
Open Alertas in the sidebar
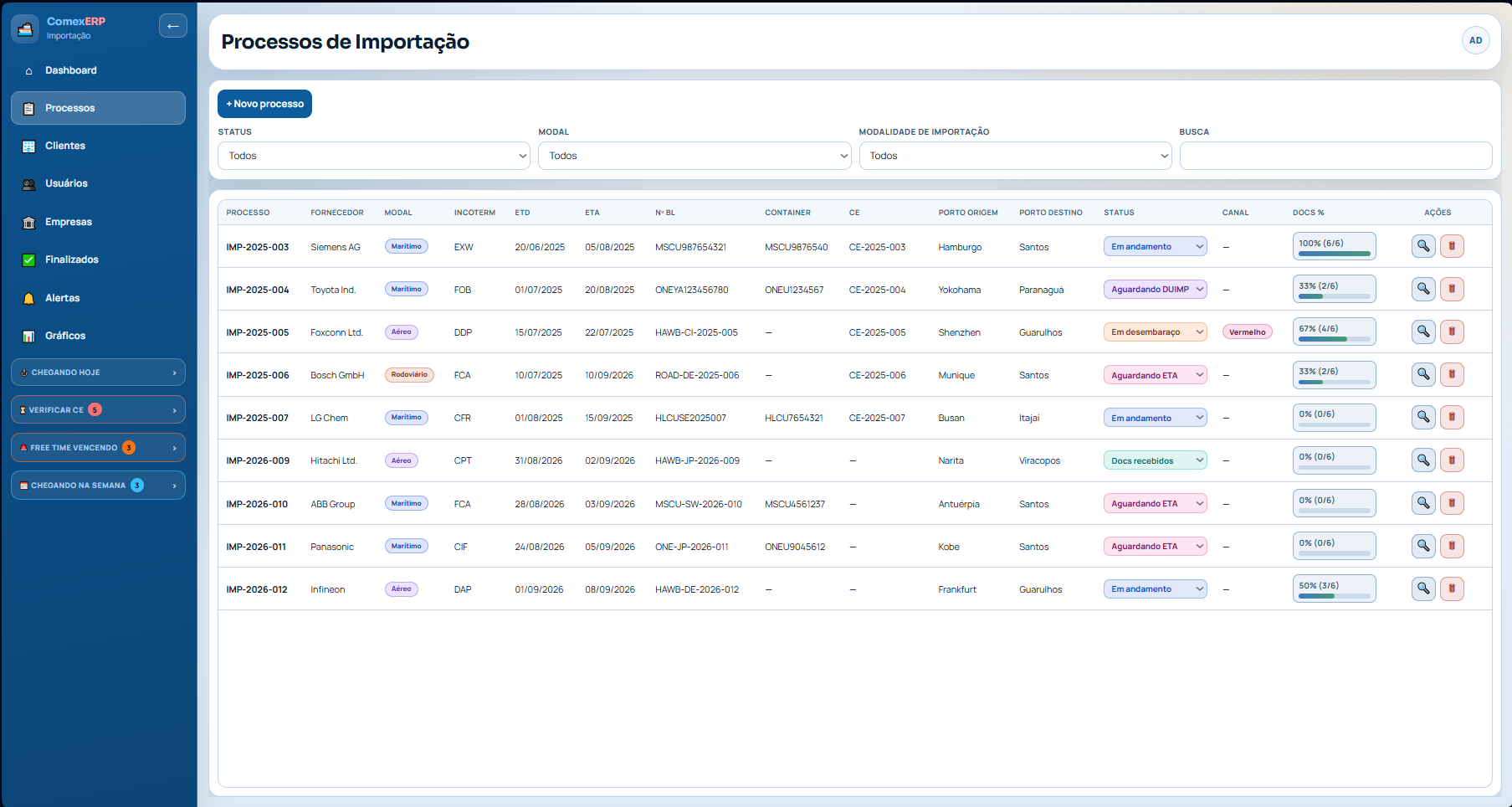click(98, 298)
